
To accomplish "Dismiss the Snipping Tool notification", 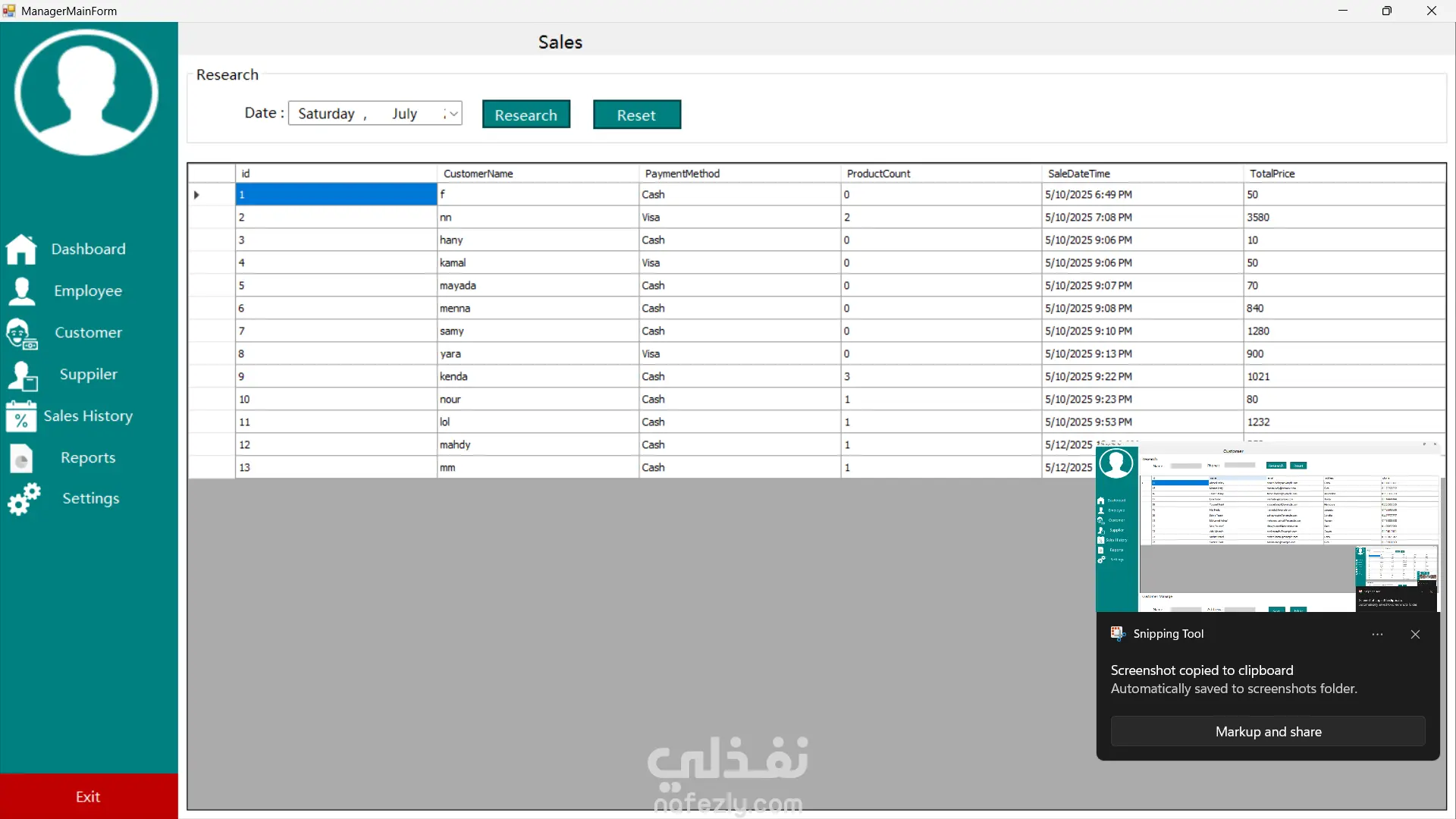I will (x=1415, y=635).
